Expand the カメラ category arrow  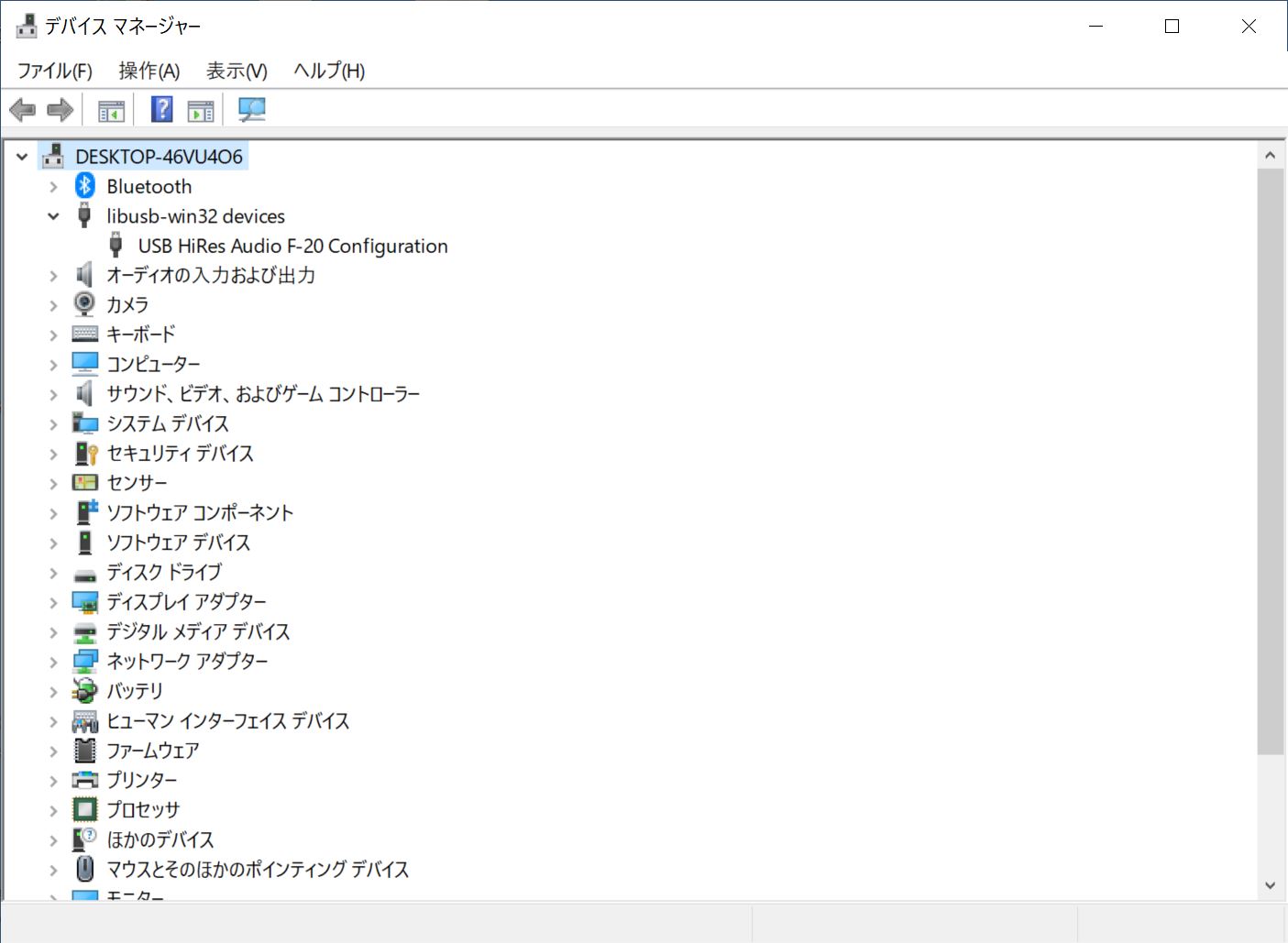tap(53, 305)
